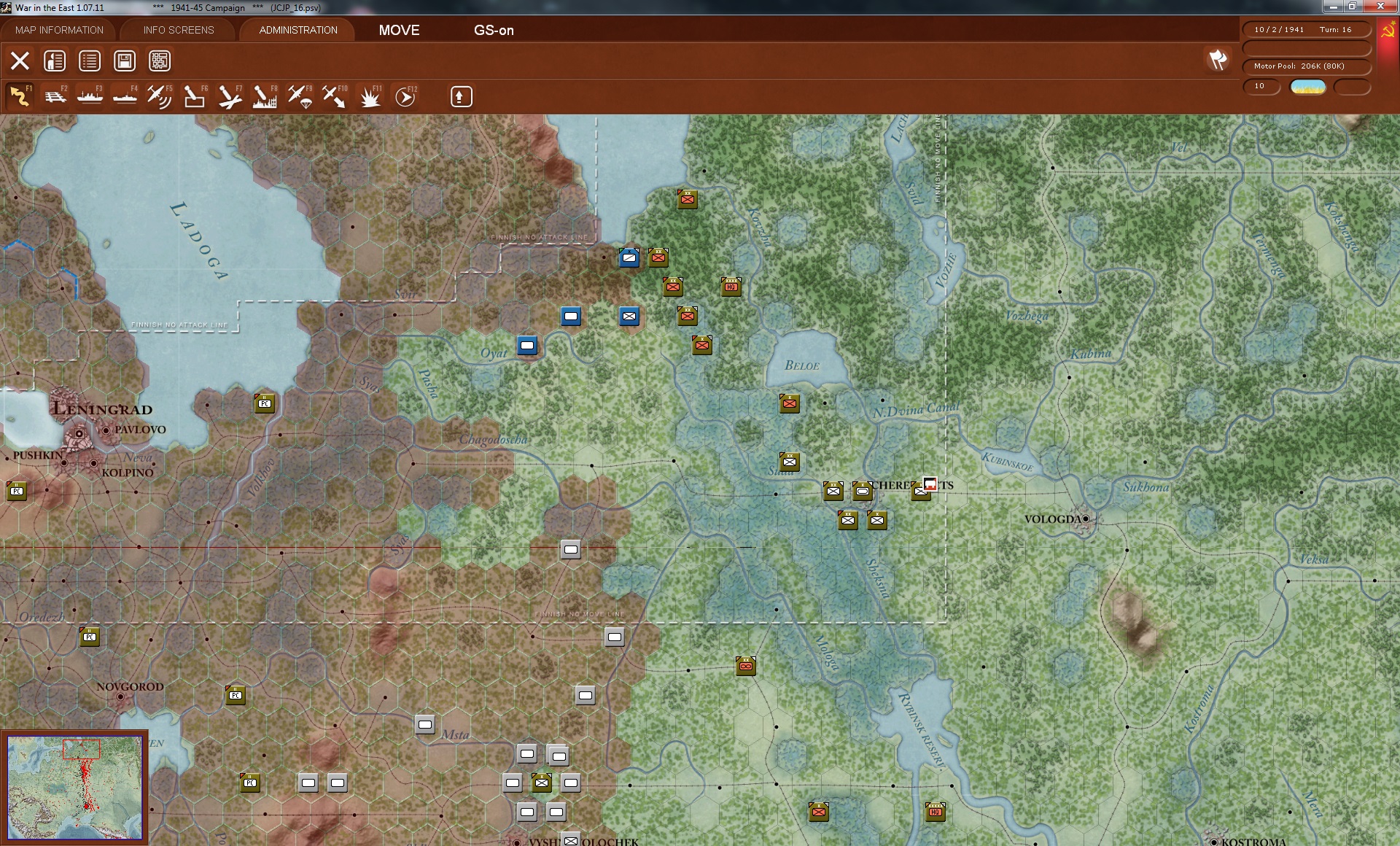Open the commander report icon with person and list
The height and width of the screenshot is (846, 1400).
[55, 61]
